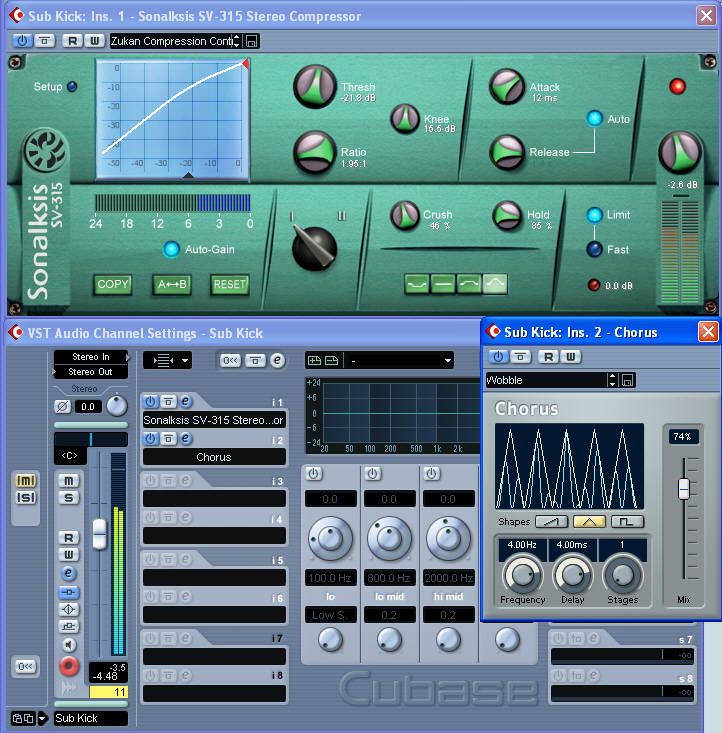Click the output gain knob showing -2.6 dB
Viewport: 722px width, 733px height.
680,153
